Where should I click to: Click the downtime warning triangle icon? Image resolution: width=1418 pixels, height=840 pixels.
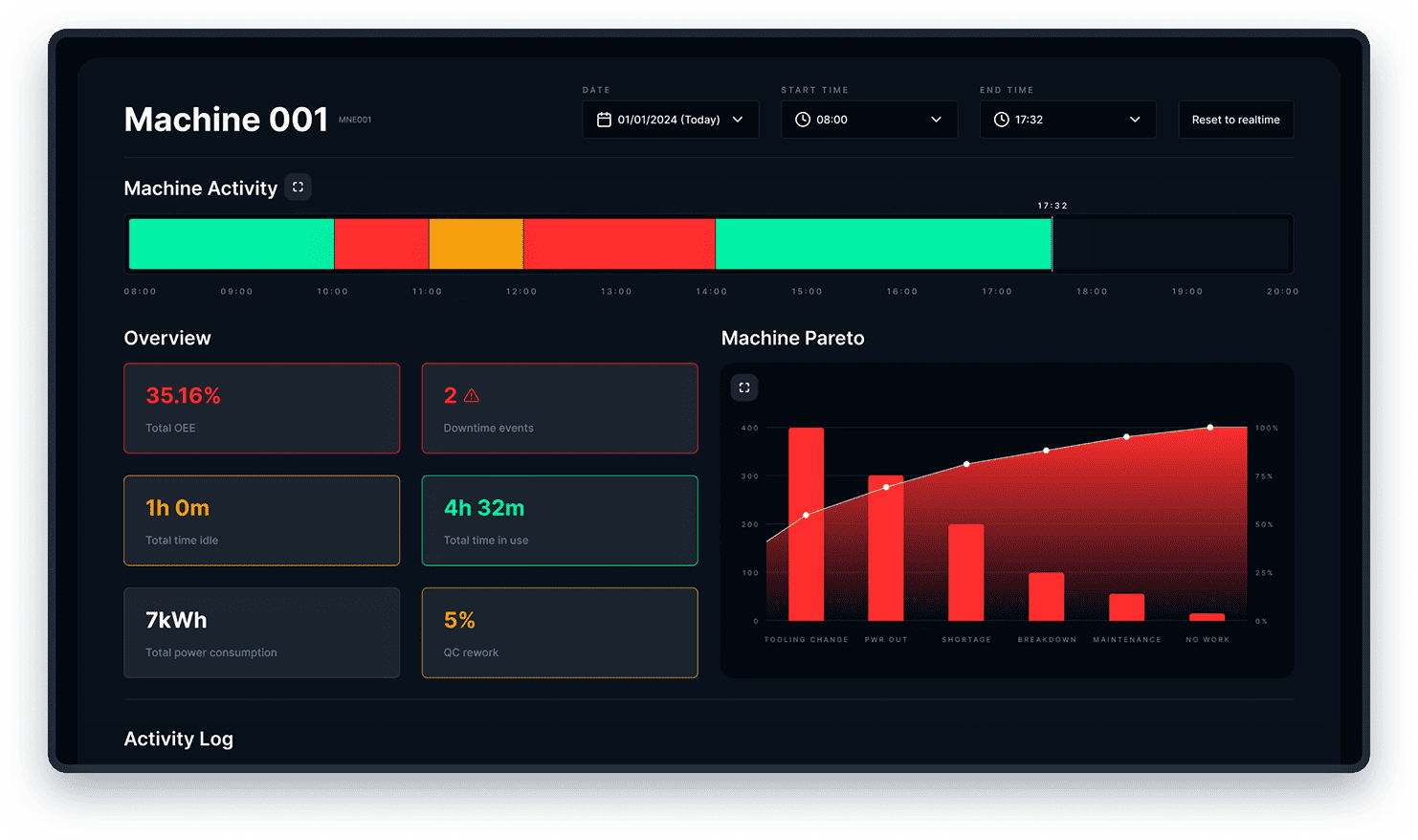472,395
